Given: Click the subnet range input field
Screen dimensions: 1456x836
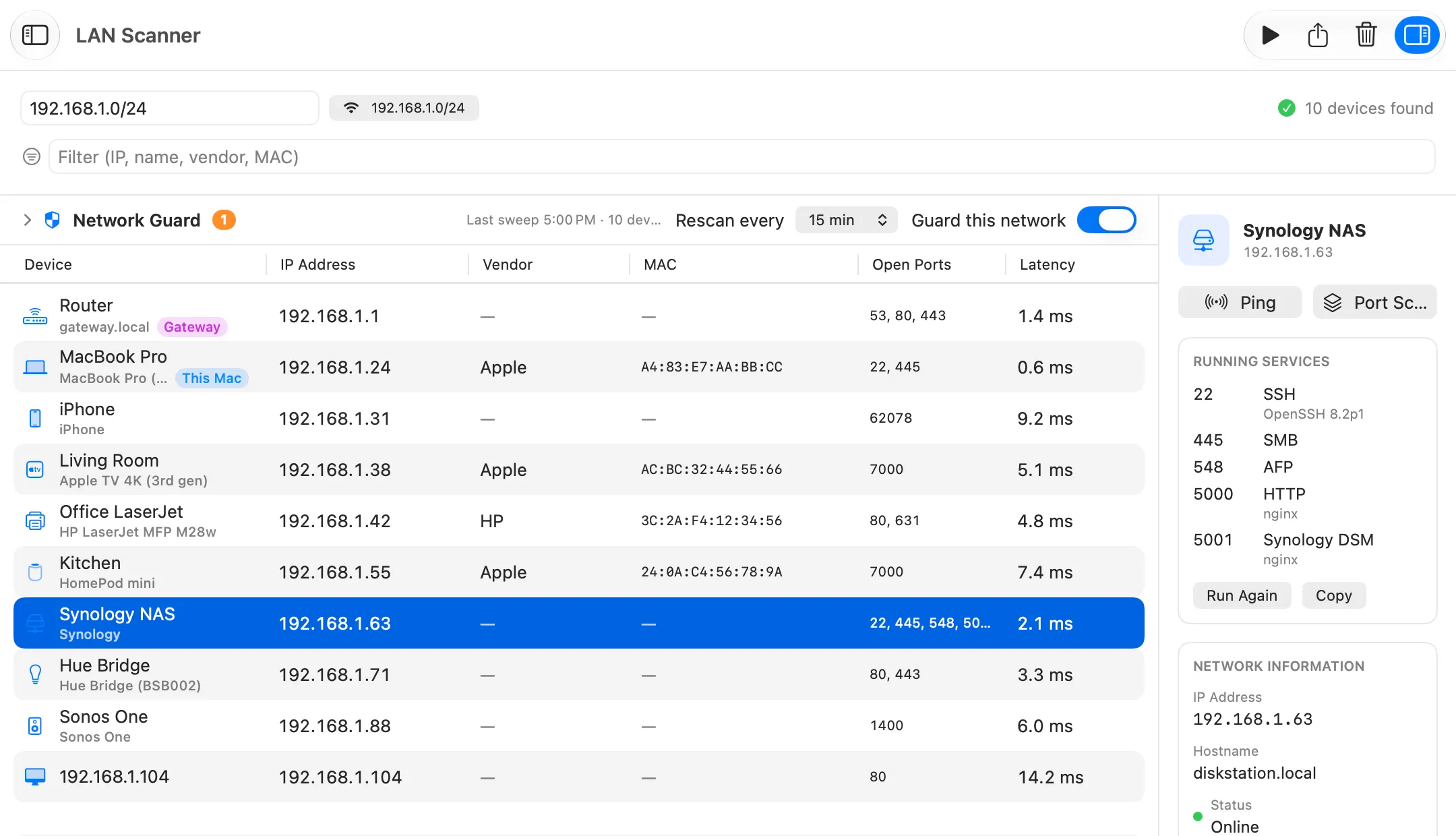Looking at the screenshot, I should [x=170, y=108].
